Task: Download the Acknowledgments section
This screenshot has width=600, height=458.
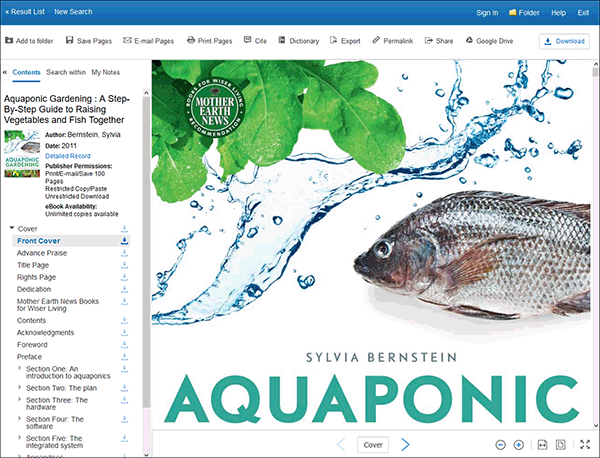Action: pos(124,332)
